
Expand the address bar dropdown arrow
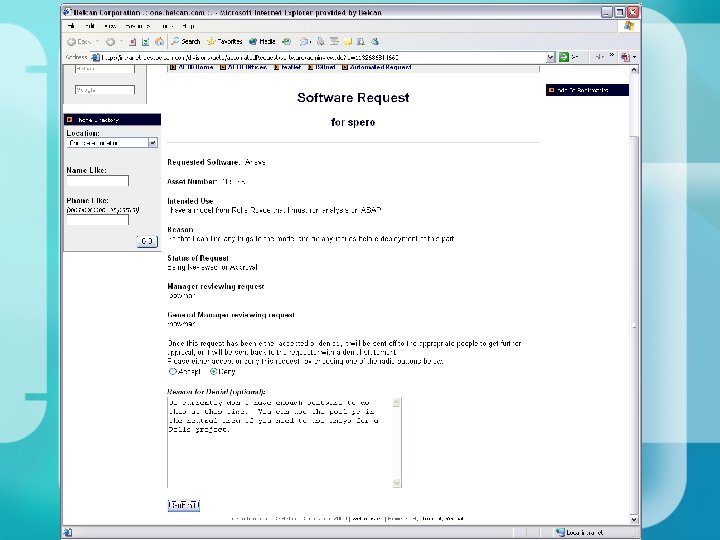tap(551, 57)
